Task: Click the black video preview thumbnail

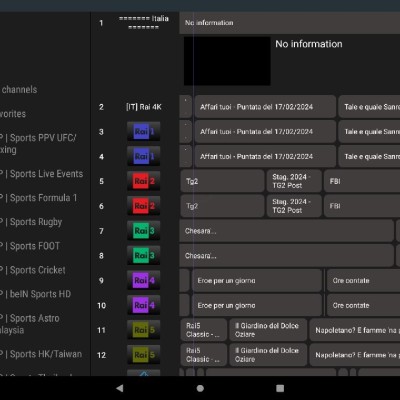Action: coord(227,61)
